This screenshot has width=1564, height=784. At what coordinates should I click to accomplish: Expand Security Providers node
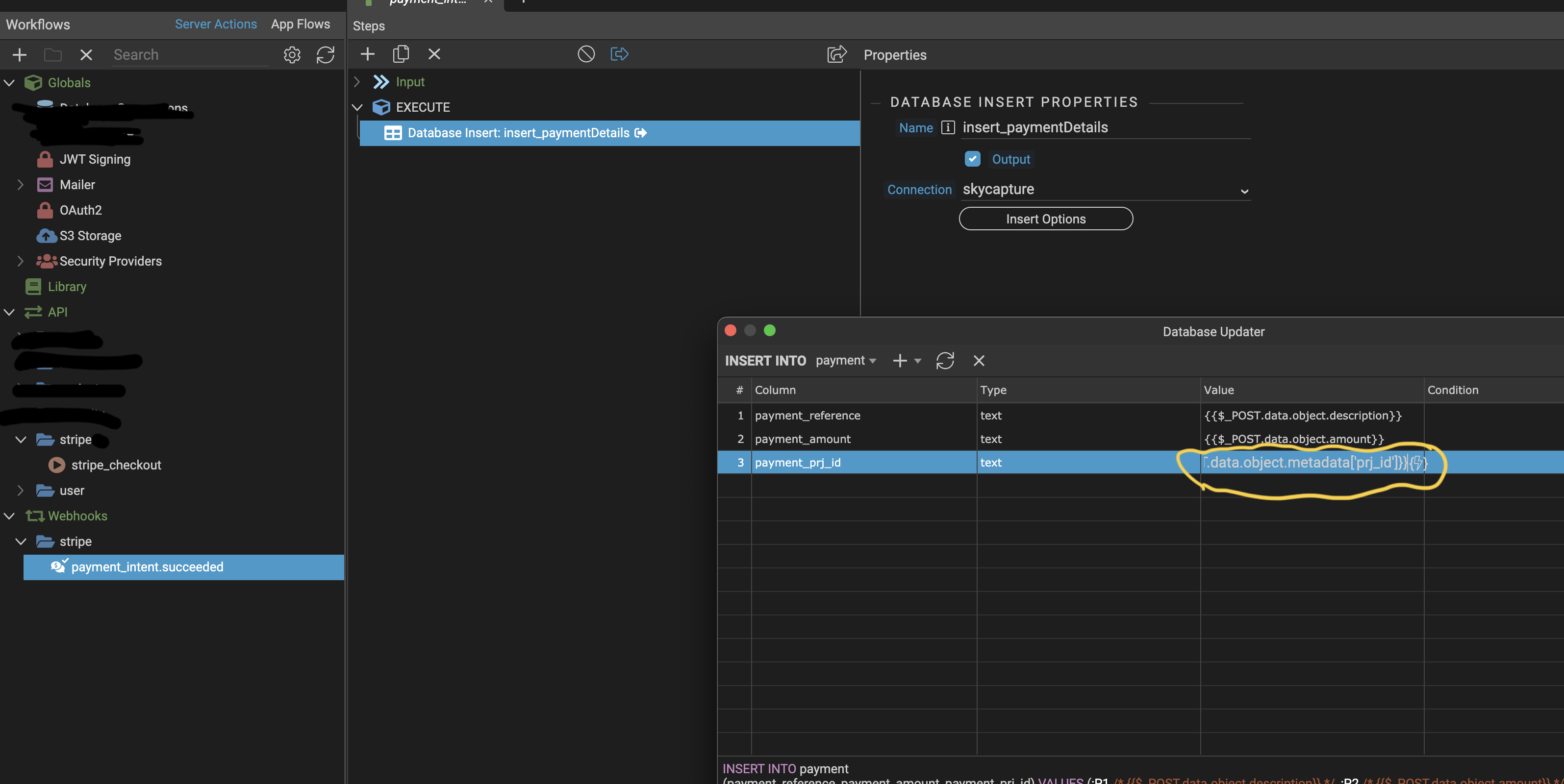(21, 261)
